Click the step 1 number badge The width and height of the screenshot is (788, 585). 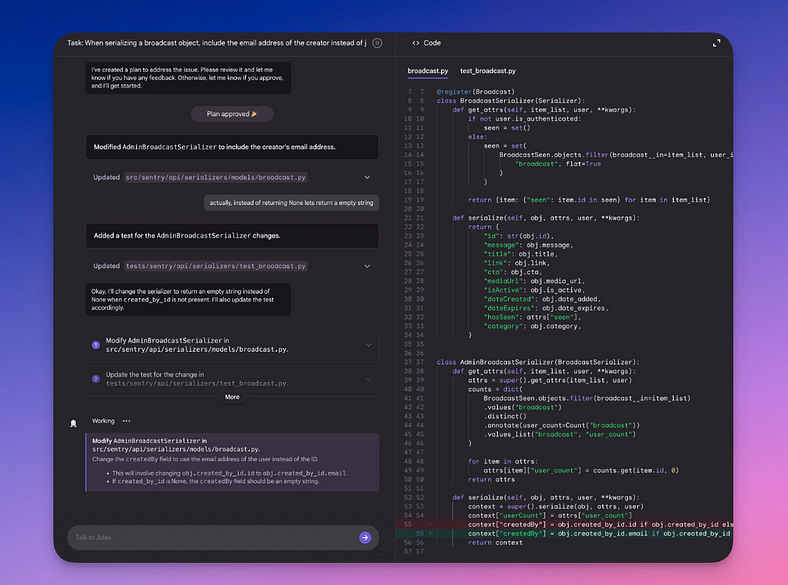tap(96, 345)
